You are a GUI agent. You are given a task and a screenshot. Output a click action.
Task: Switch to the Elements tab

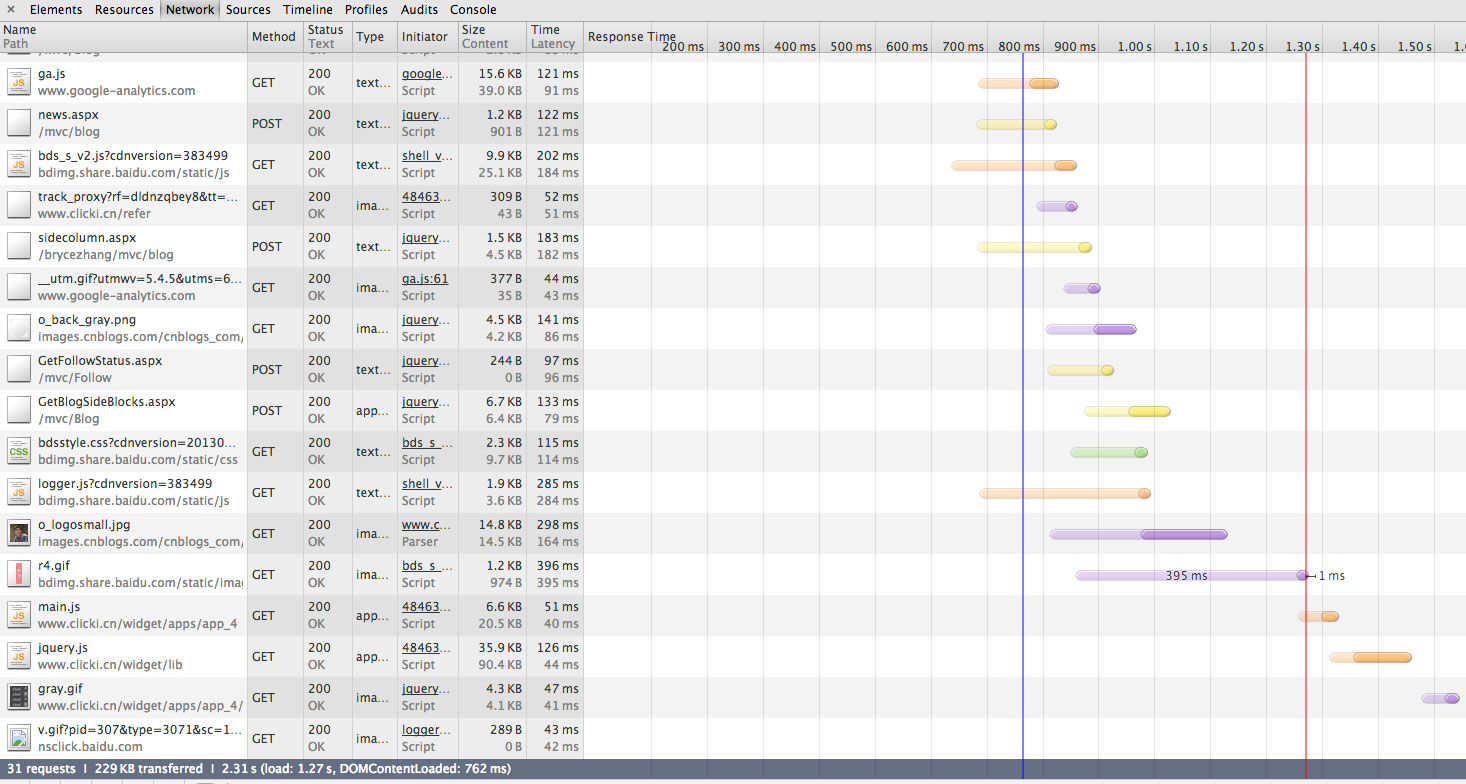click(x=56, y=9)
